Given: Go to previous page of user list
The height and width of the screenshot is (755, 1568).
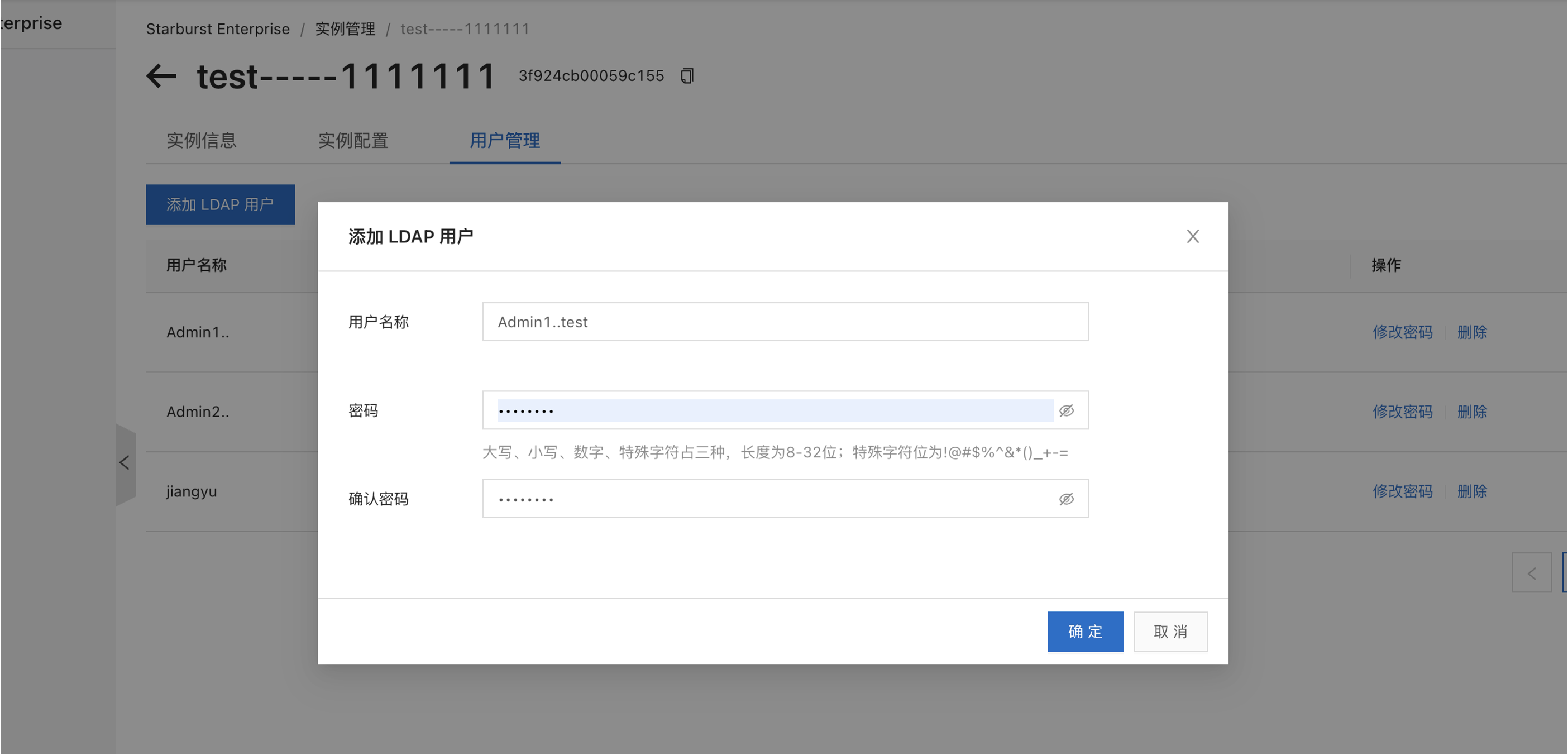Looking at the screenshot, I should point(1532,573).
